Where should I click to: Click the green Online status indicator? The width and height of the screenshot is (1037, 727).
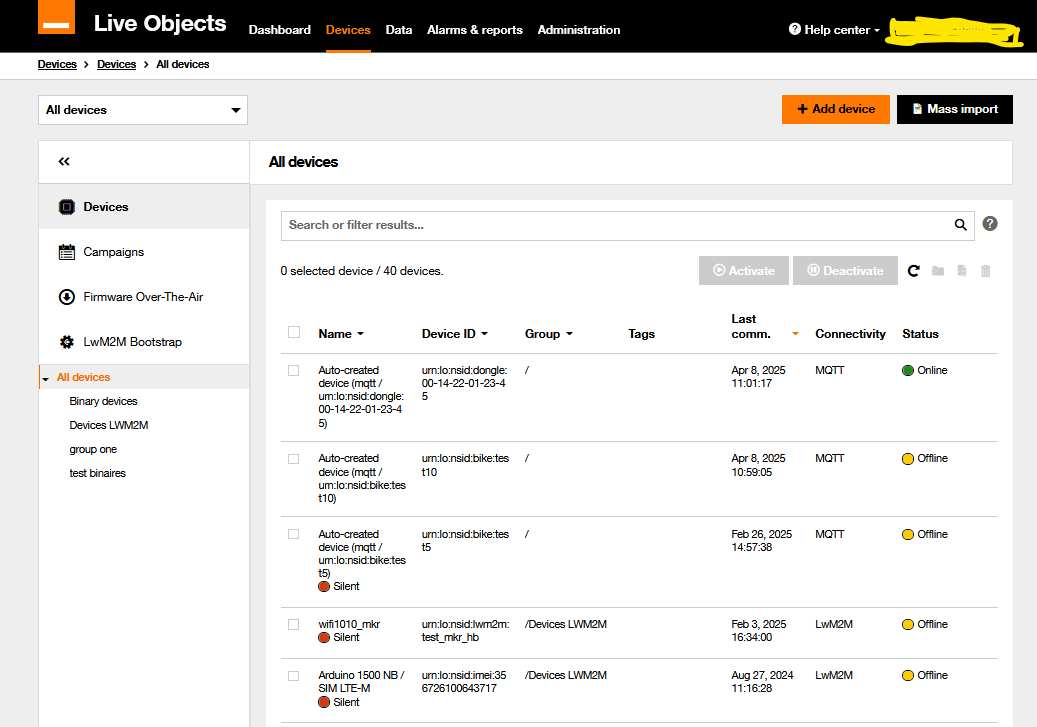pos(908,370)
